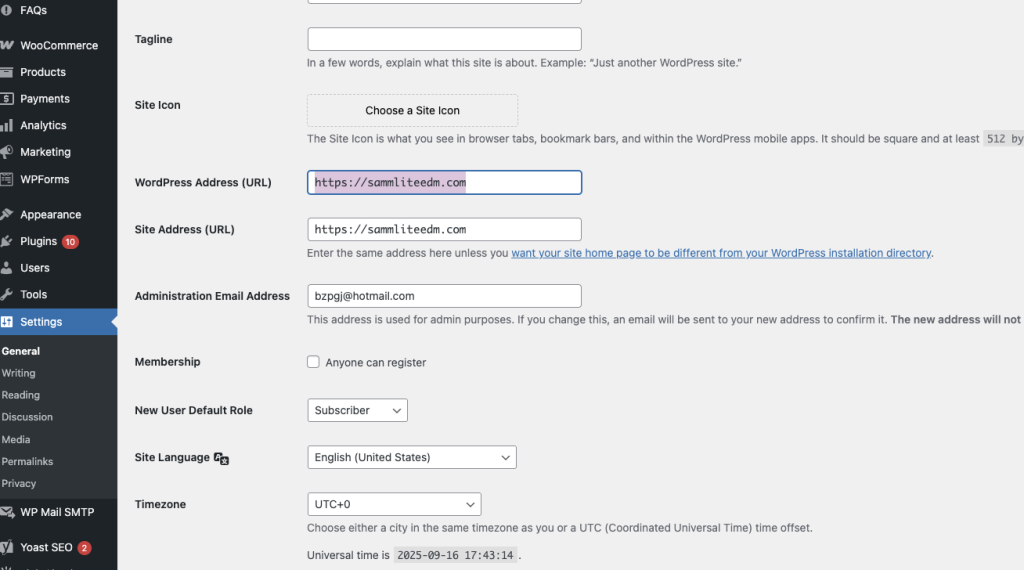Open the Permalinks settings submenu
The width and height of the screenshot is (1024, 570).
(27, 461)
